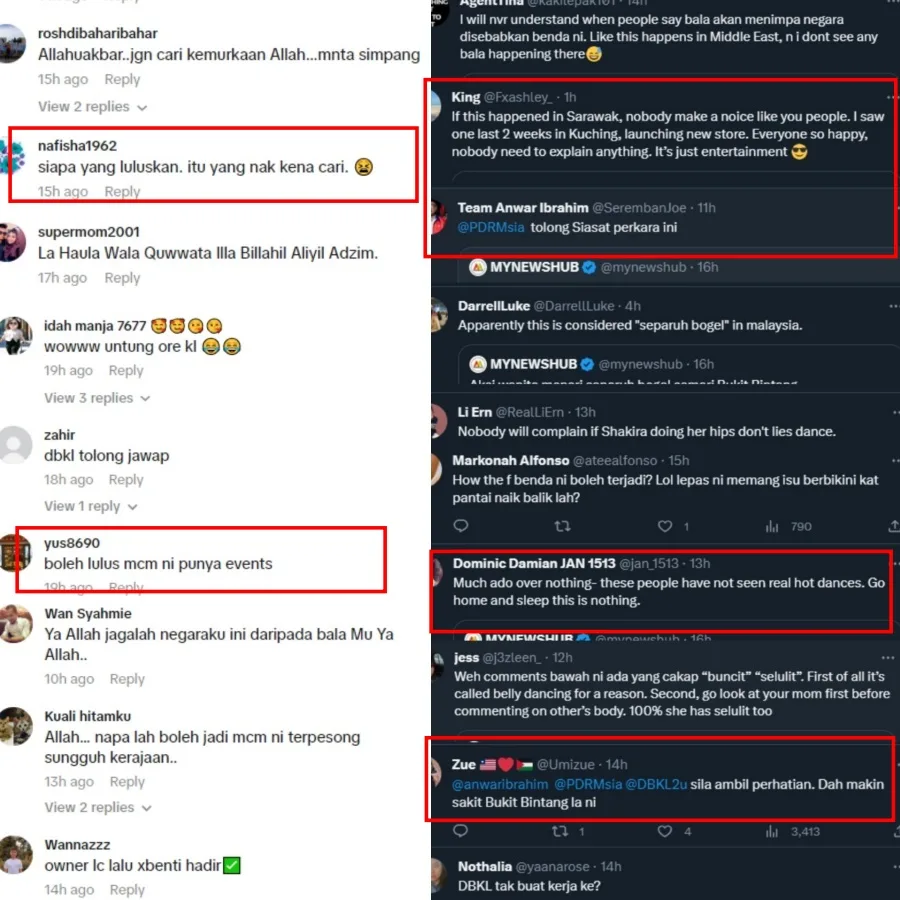
Task: Click reply icon under Markonah Alfonso's tweet
Action: click(461, 525)
